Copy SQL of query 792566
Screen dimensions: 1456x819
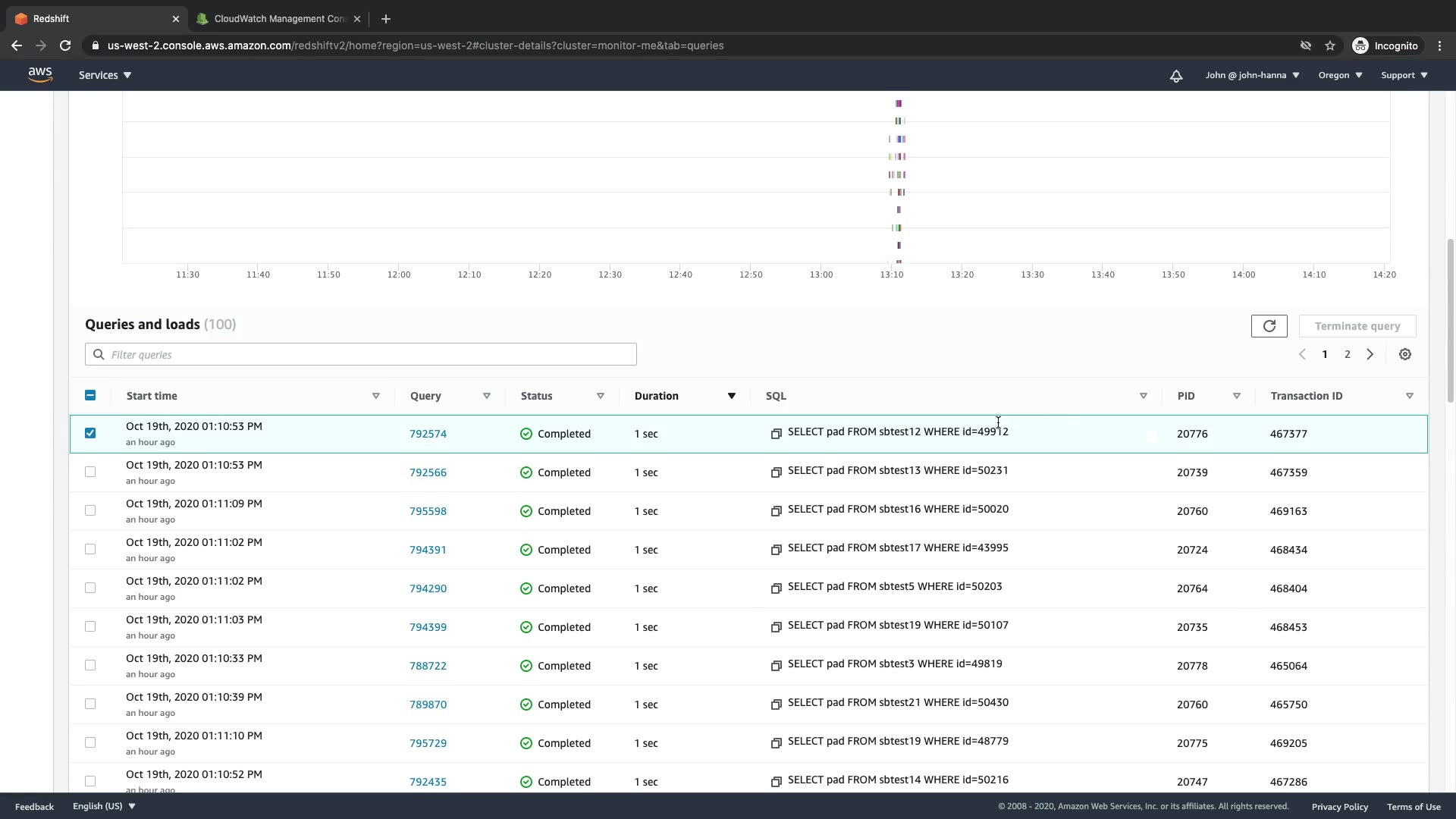pos(776,472)
